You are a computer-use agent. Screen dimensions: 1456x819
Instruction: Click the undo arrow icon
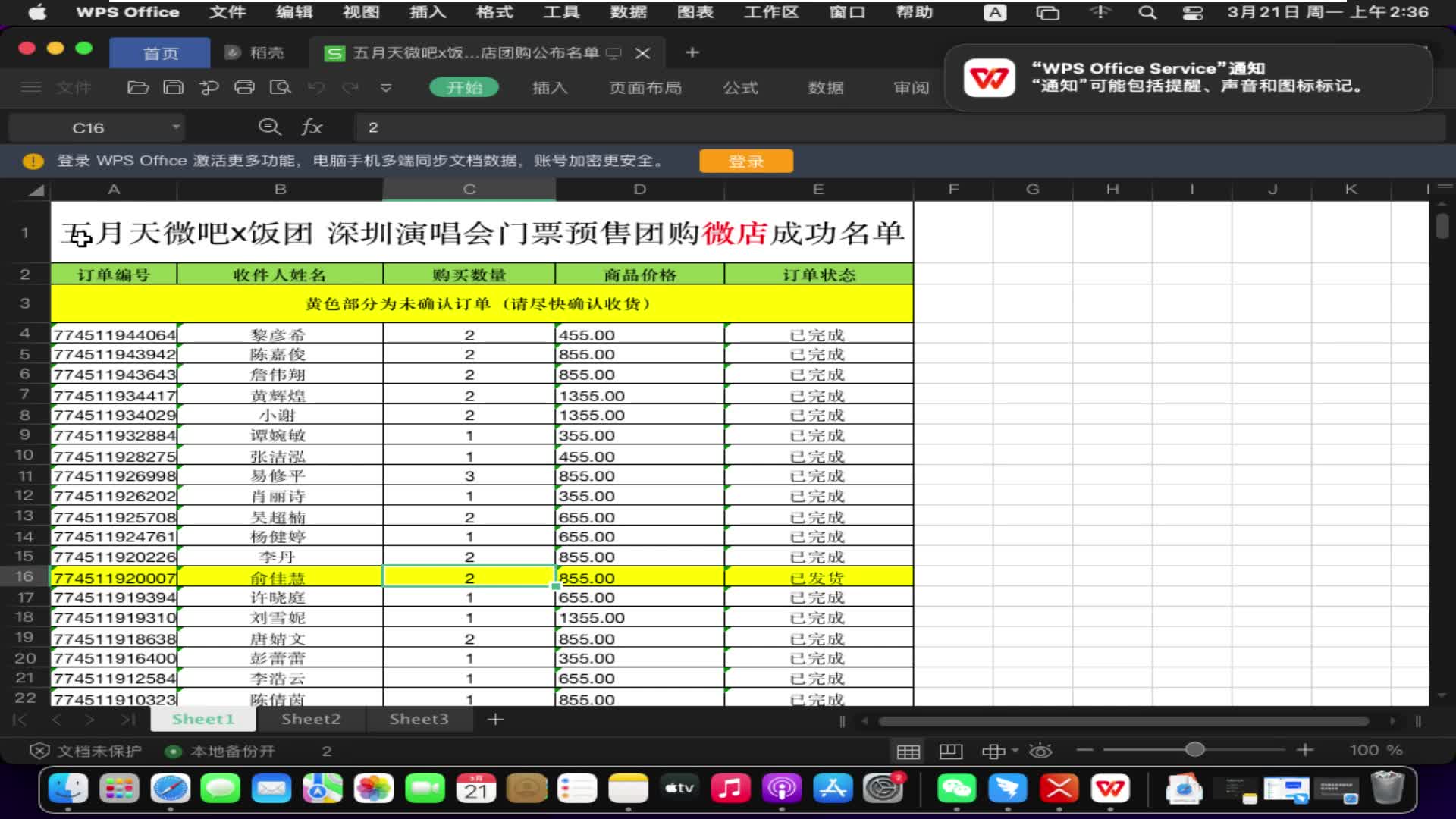point(316,87)
